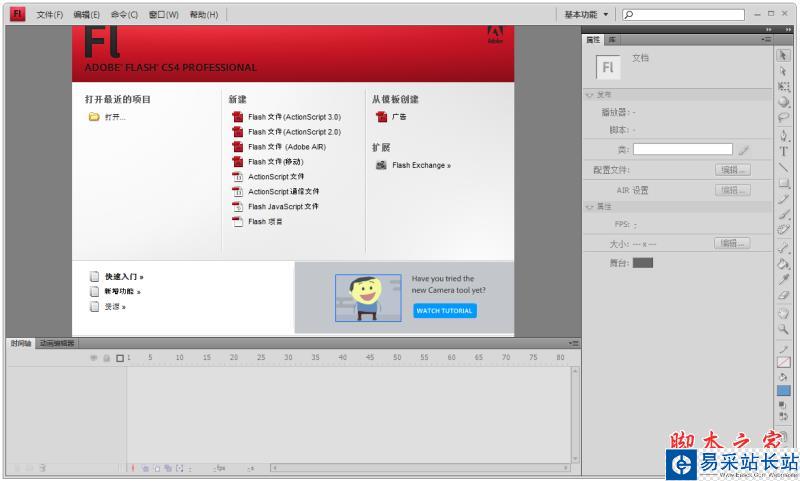Click the swap colors icon
The width and height of the screenshot is (800, 481).
point(783,416)
